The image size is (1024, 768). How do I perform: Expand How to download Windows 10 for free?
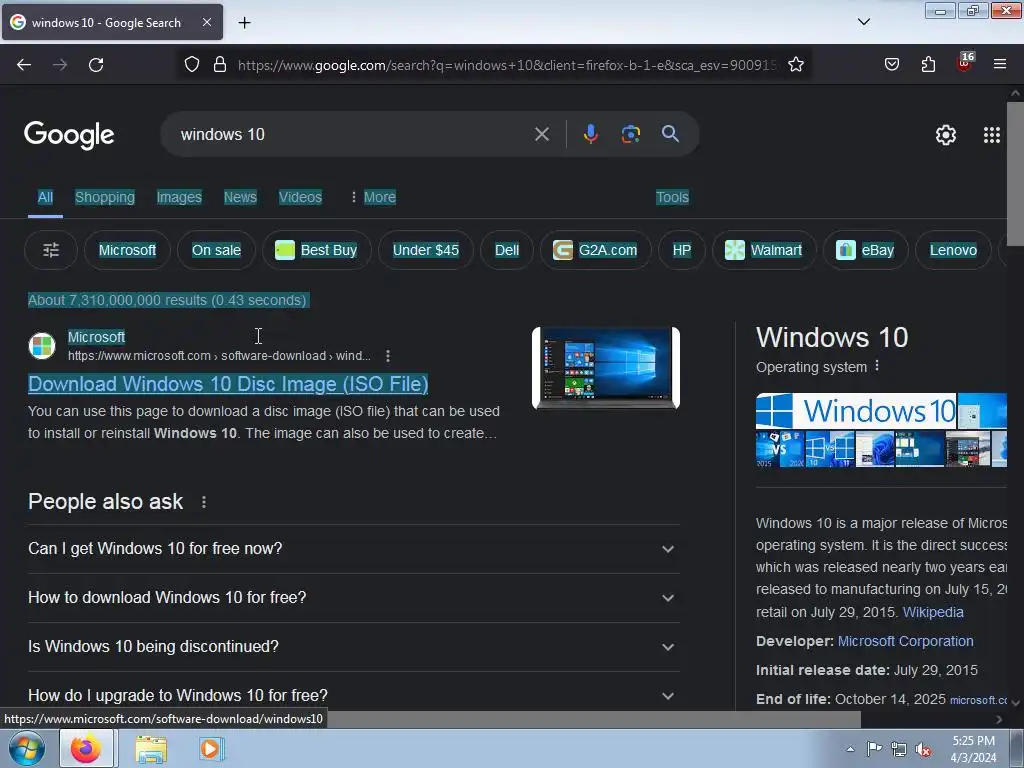click(x=353, y=598)
